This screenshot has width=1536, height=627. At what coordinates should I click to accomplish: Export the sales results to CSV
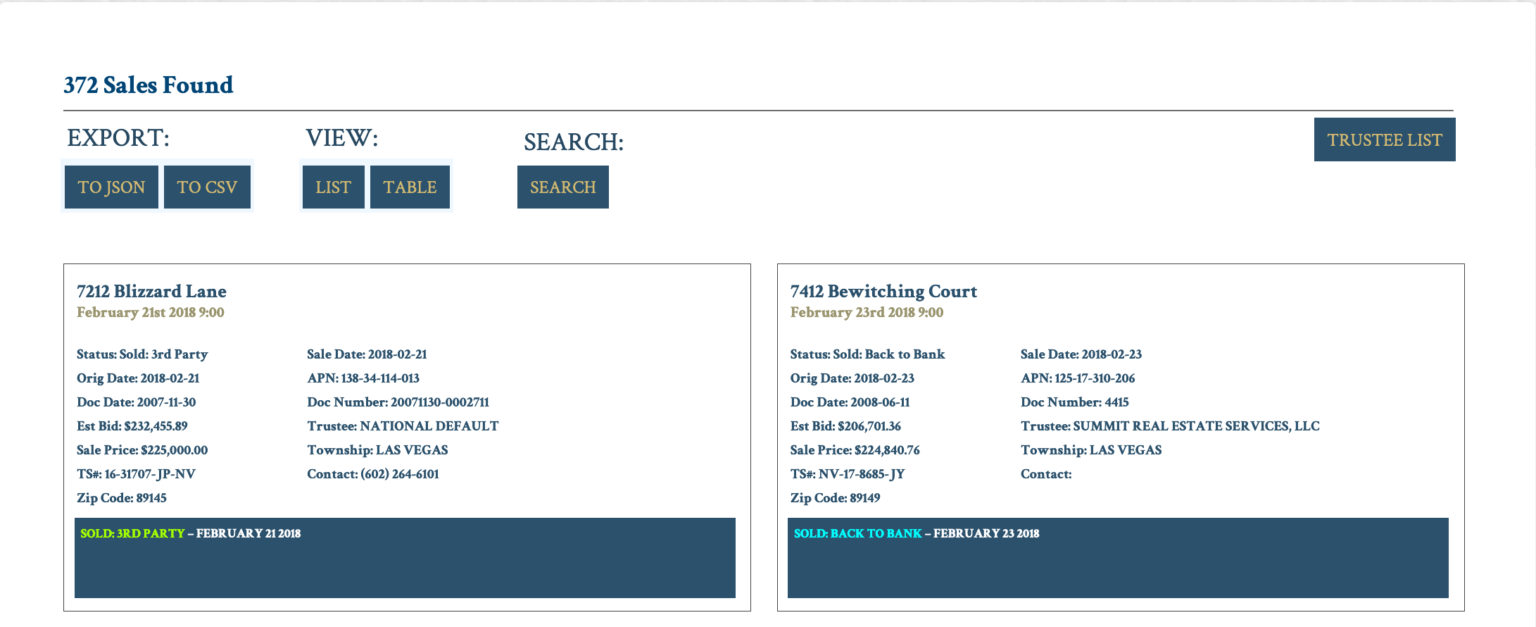tap(207, 186)
